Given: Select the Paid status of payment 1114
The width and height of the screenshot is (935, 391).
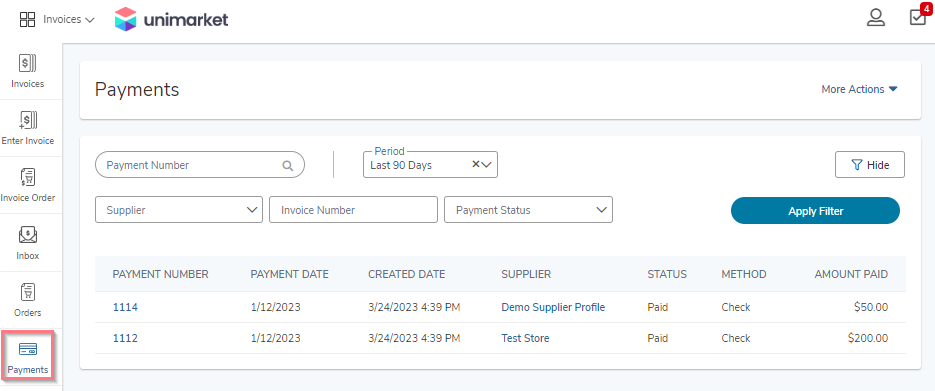Looking at the screenshot, I should [658, 308].
